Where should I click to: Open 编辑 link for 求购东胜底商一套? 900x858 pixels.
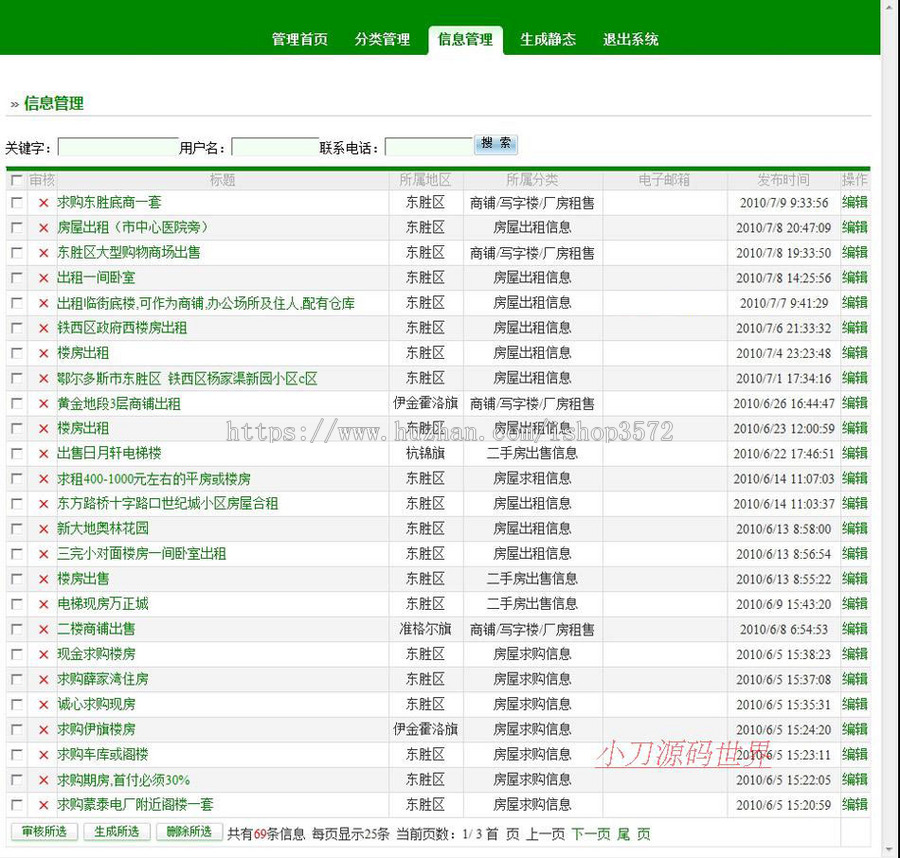click(856, 203)
